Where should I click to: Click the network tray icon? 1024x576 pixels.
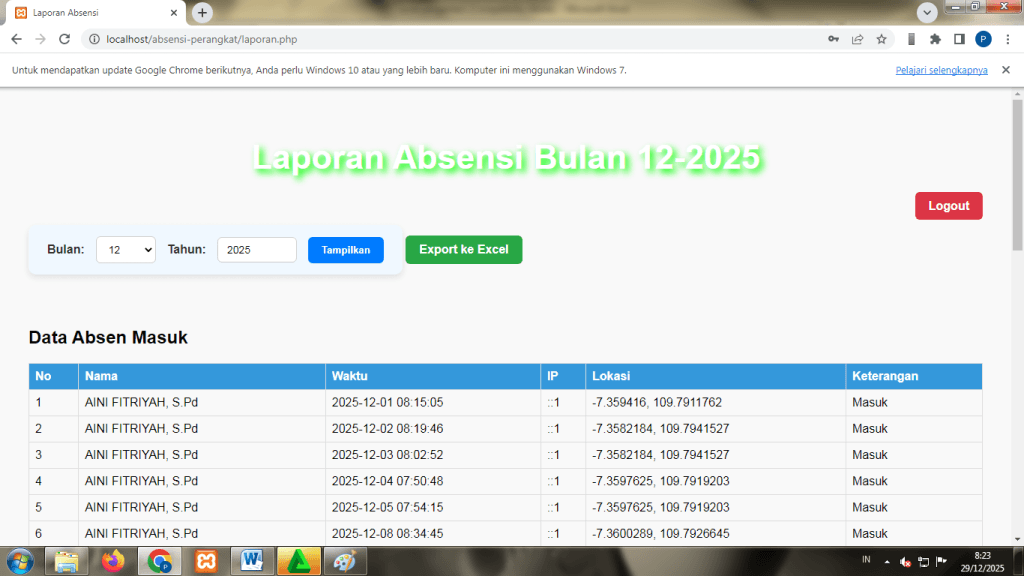[923, 562]
